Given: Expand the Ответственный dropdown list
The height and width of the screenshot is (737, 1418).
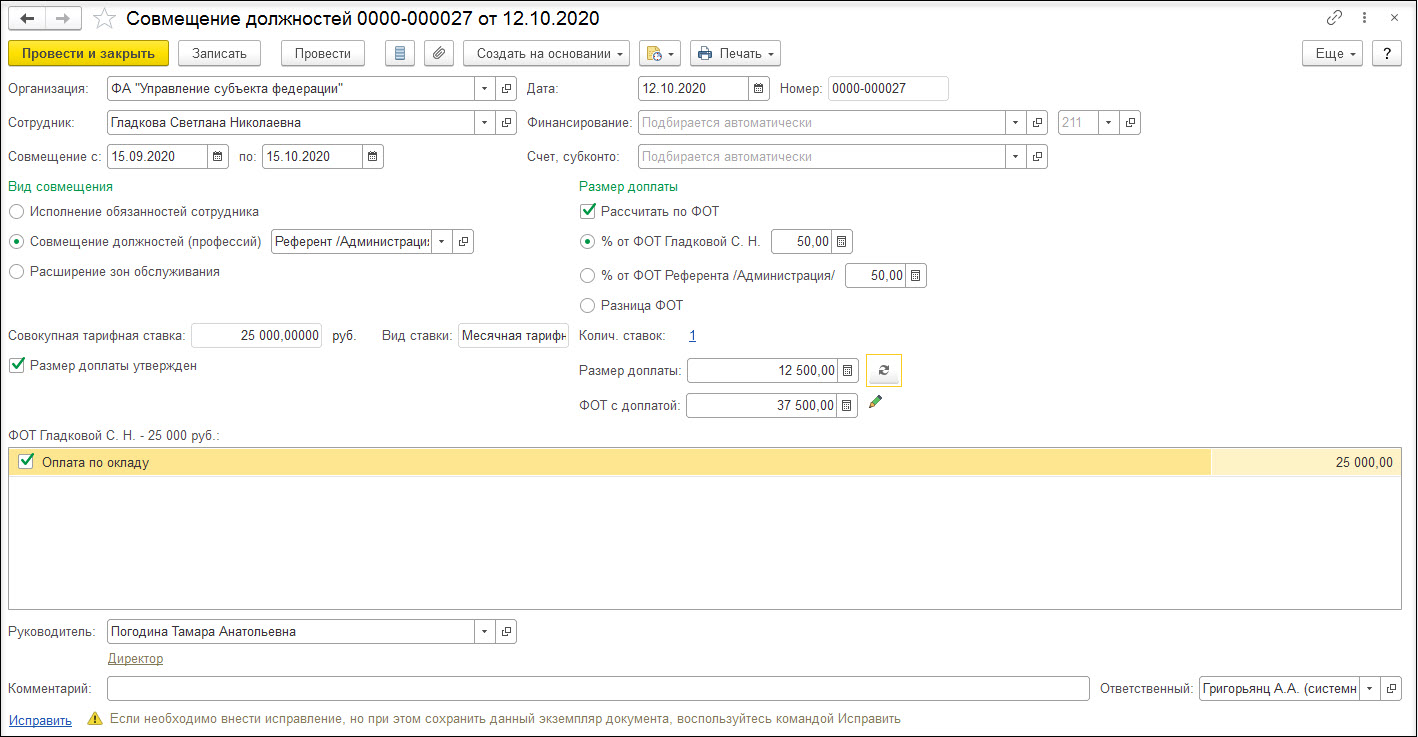Looking at the screenshot, I should (1370, 688).
